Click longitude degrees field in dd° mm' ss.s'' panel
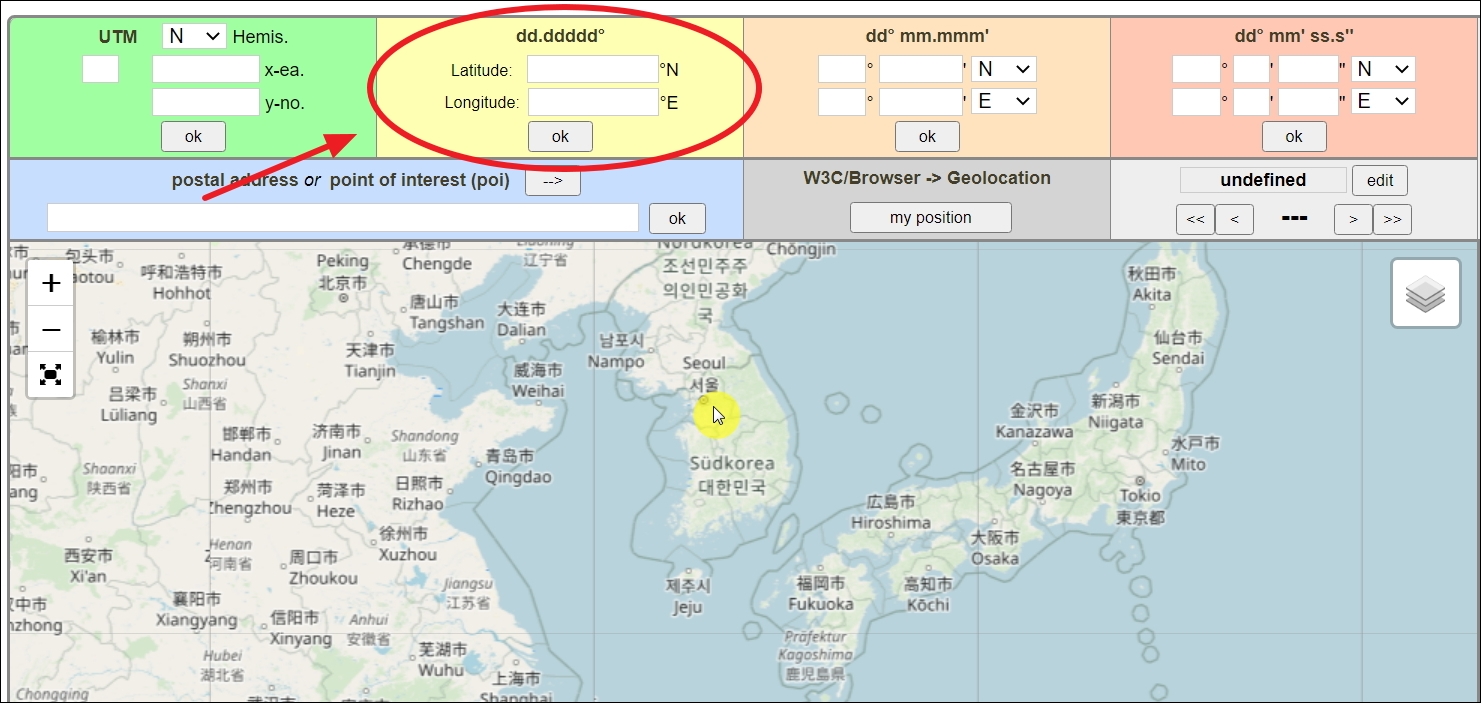The width and height of the screenshot is (1481, 703). (1196, 102)
